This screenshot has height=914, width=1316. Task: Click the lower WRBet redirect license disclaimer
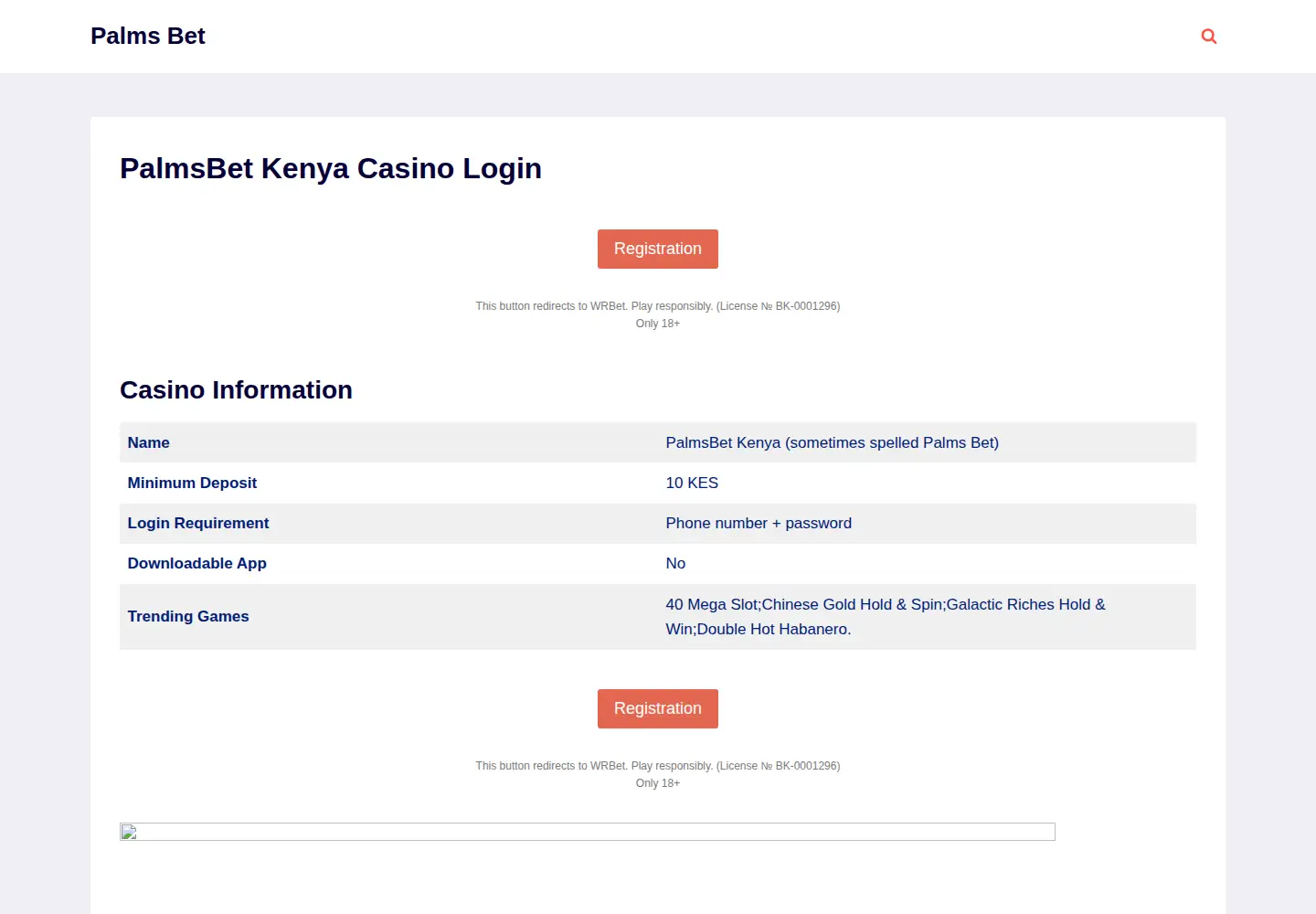[658, 766]
